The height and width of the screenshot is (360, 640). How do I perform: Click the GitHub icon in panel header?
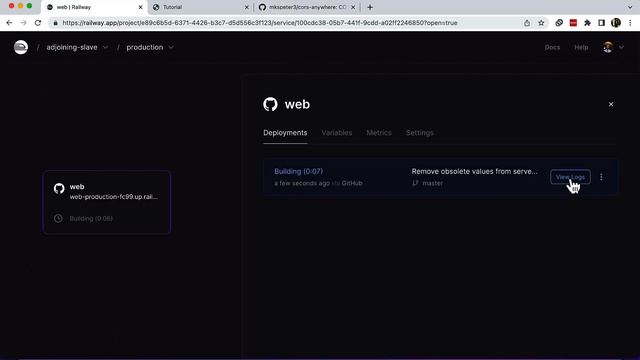coord(270,104)
